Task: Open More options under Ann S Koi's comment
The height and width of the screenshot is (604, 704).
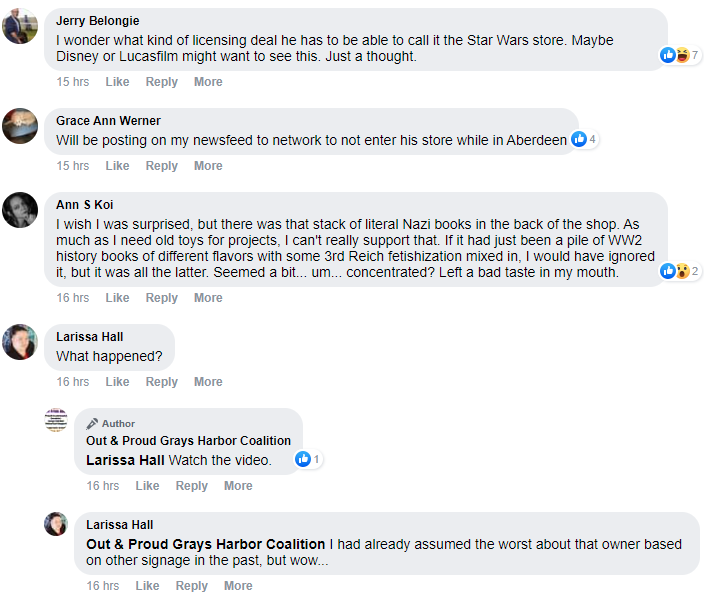Action: (208, 298)
